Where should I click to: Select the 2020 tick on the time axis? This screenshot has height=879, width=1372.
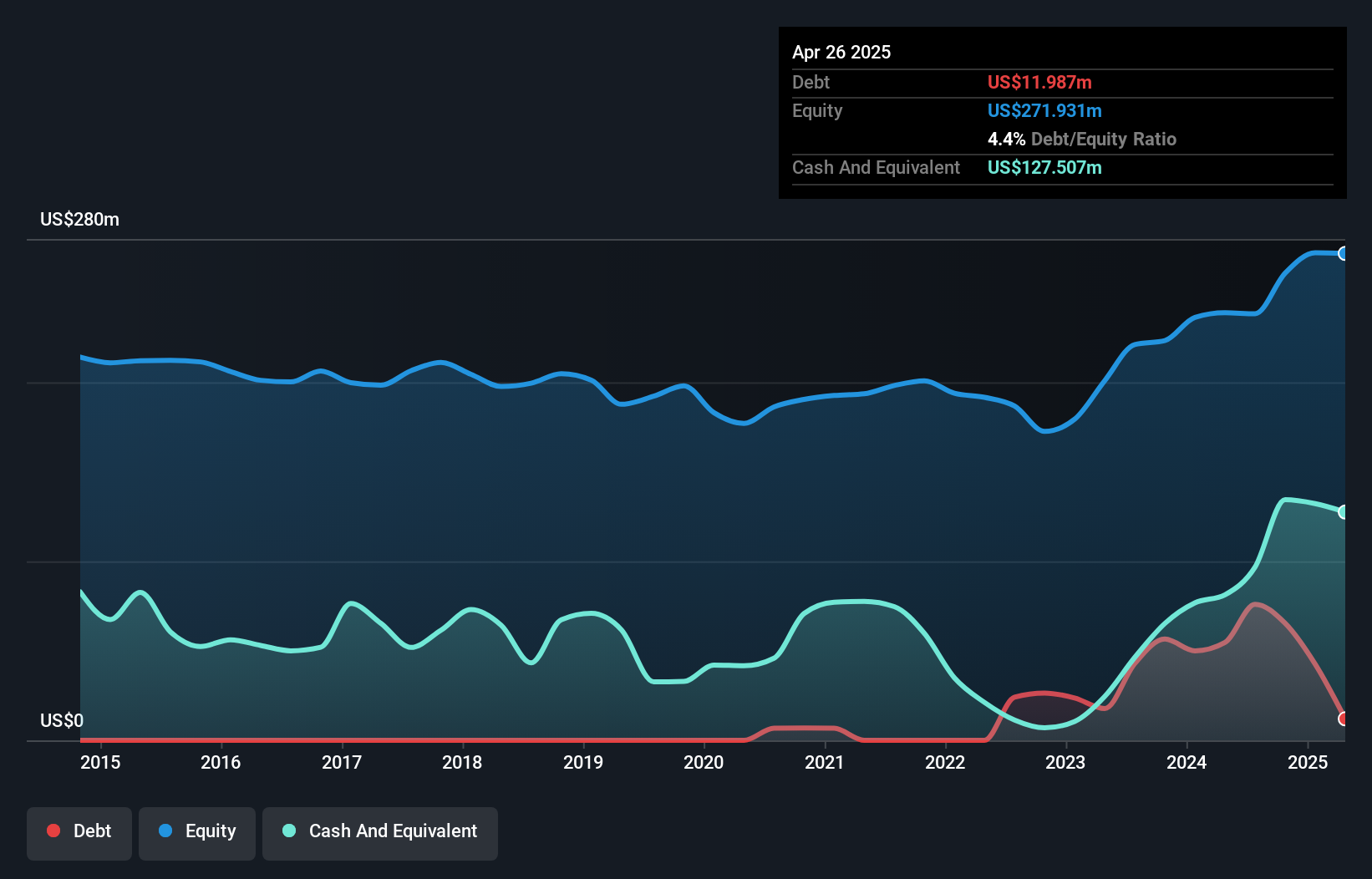pos(704,763)
